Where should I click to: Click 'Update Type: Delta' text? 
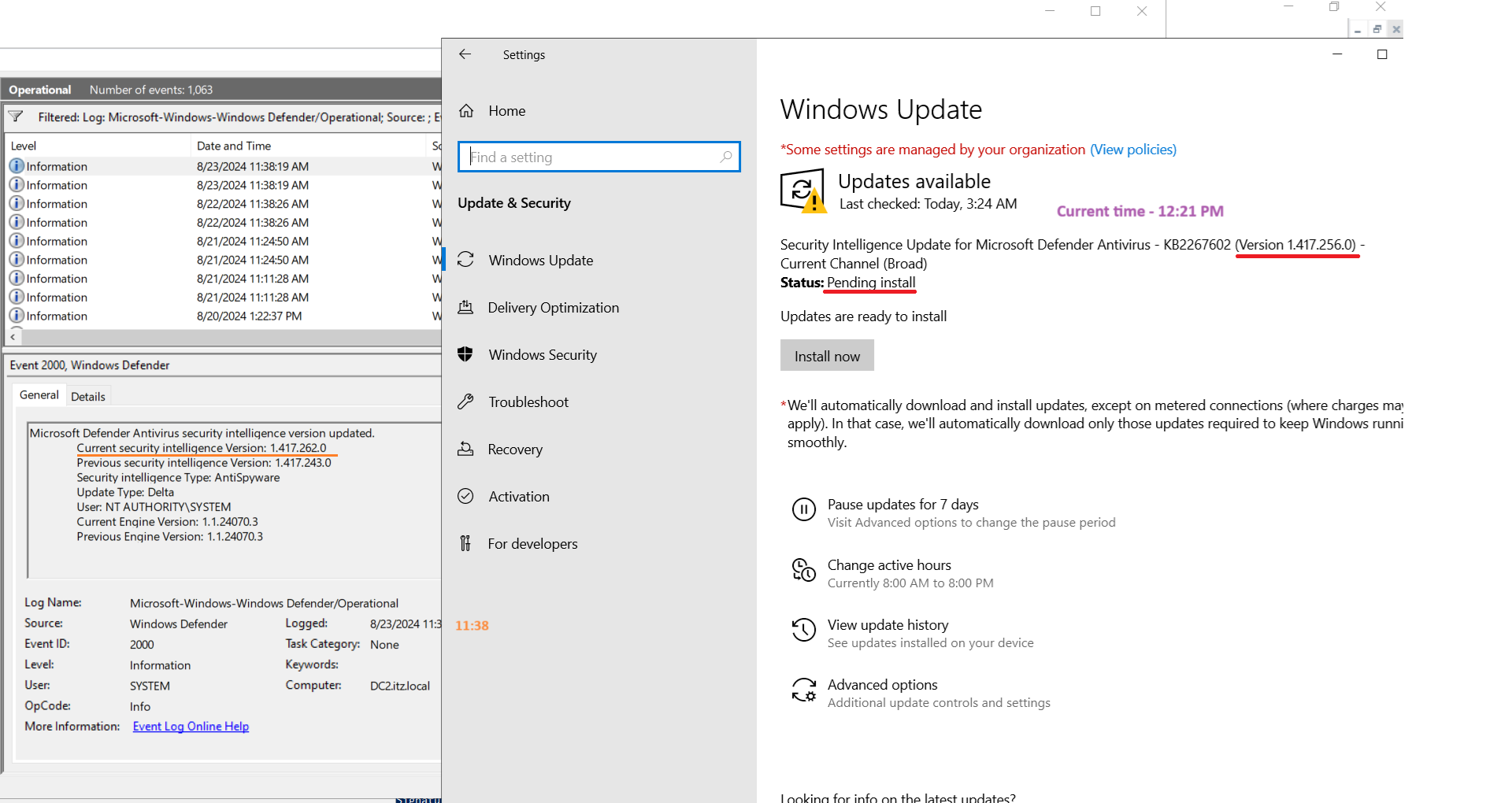(125, 492)
